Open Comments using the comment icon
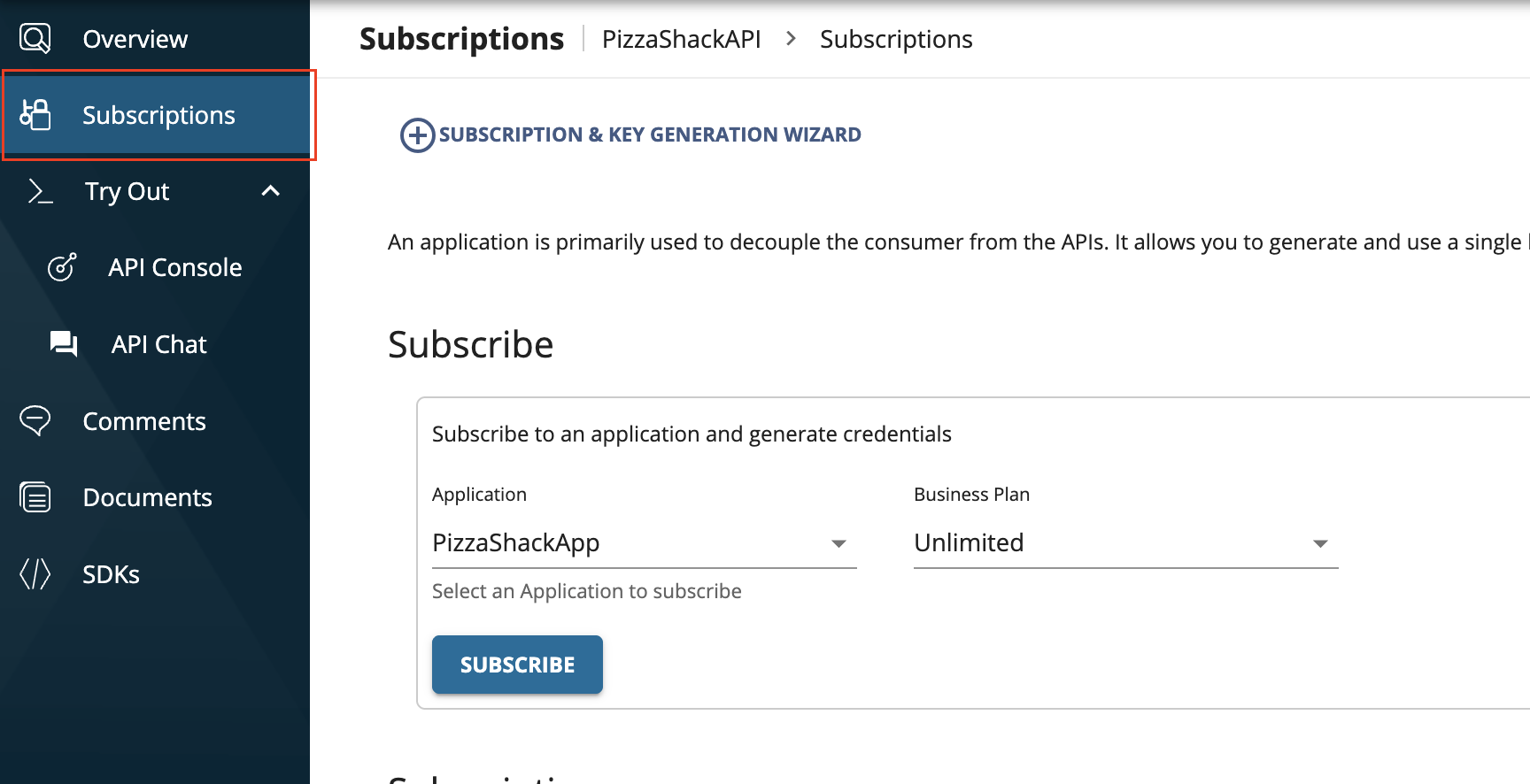This screenshot has height=784, width=1530. [x=34, y=420]
